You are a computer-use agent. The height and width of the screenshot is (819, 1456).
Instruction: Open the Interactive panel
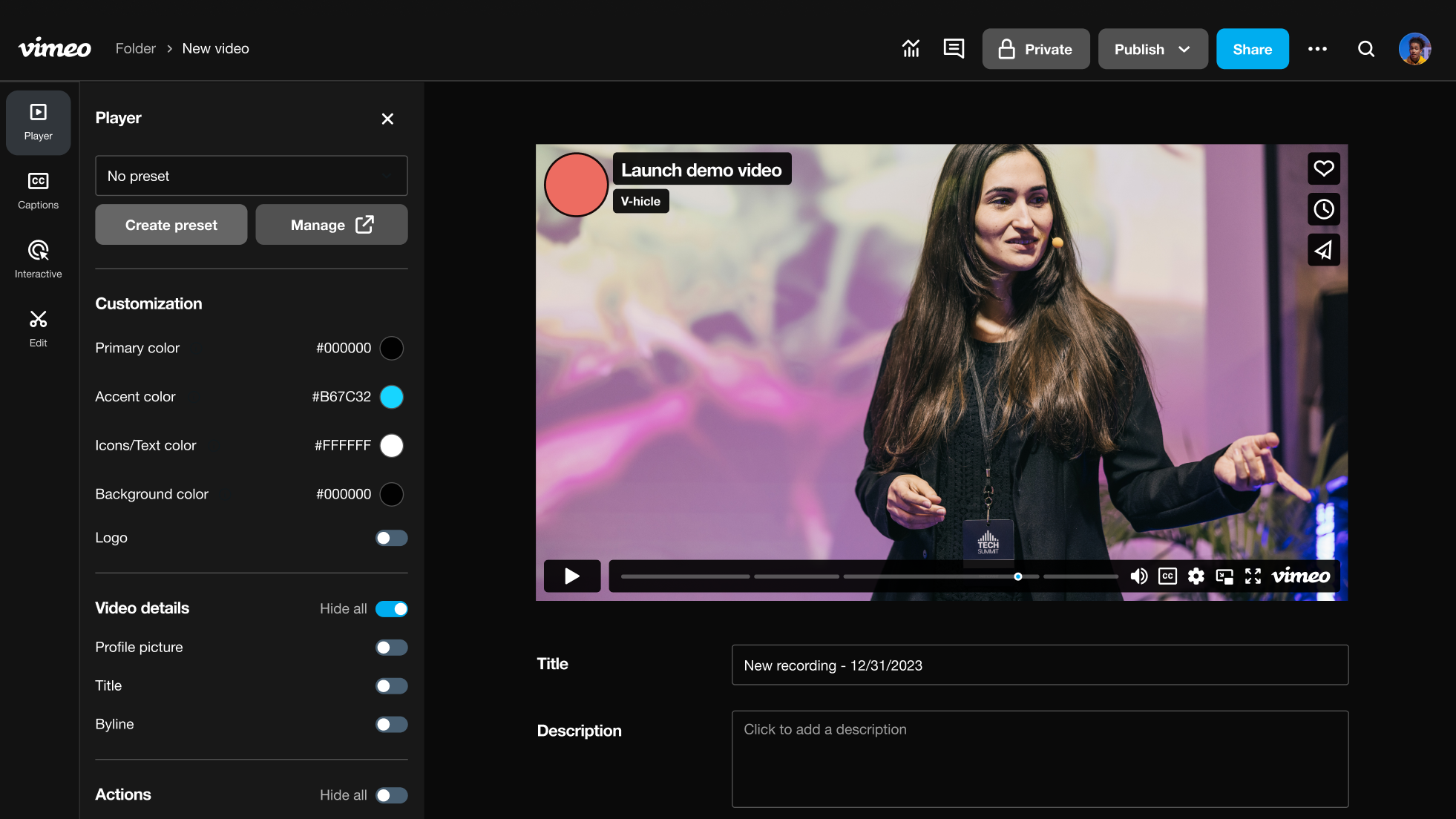click(x=39, y=258)
